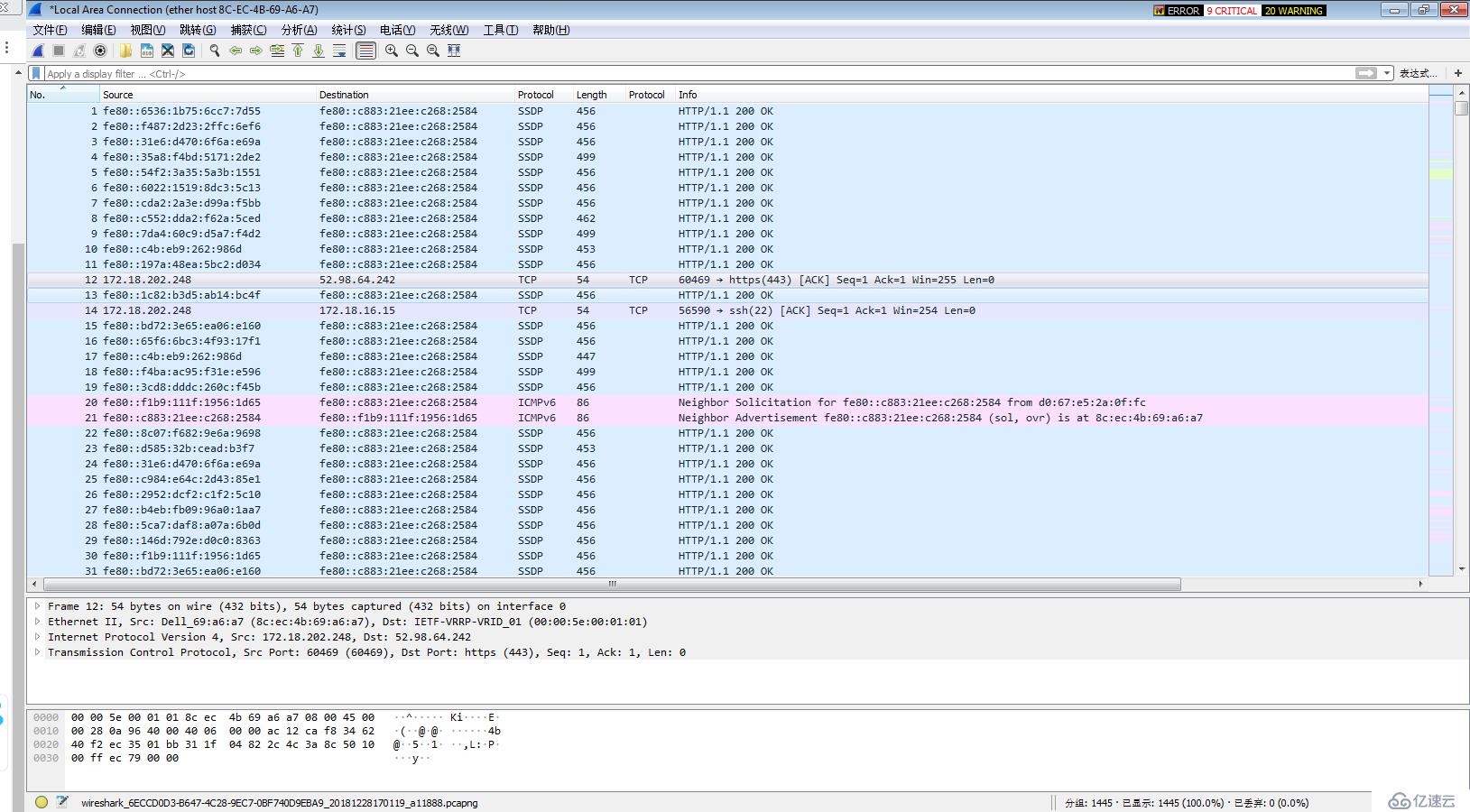1470x812 pixels.
Task: Expand the Transmission Control Protocol row
Action: tap(37, 652)
